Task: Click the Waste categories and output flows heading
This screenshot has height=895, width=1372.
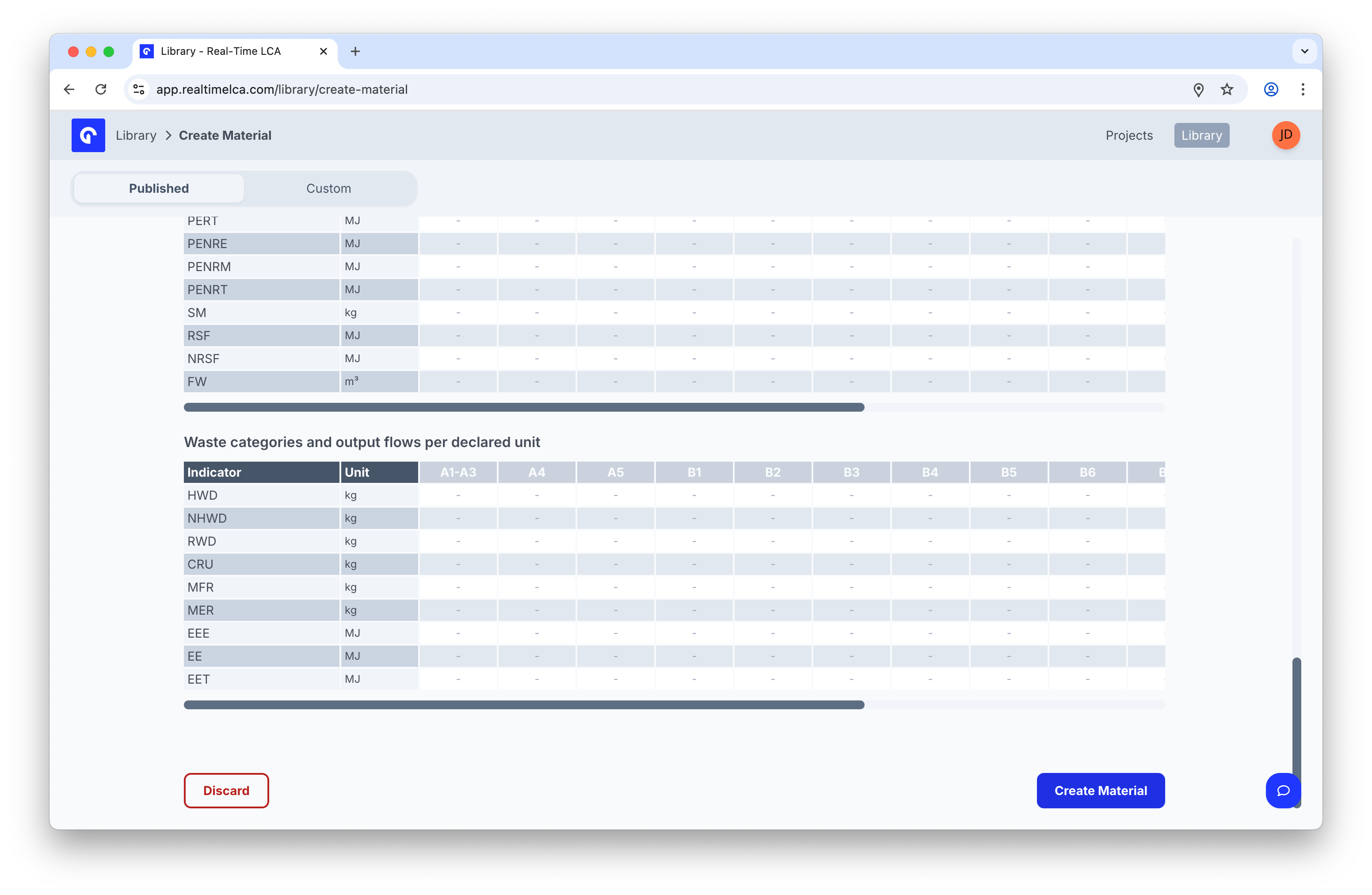Action: (362, 442)
